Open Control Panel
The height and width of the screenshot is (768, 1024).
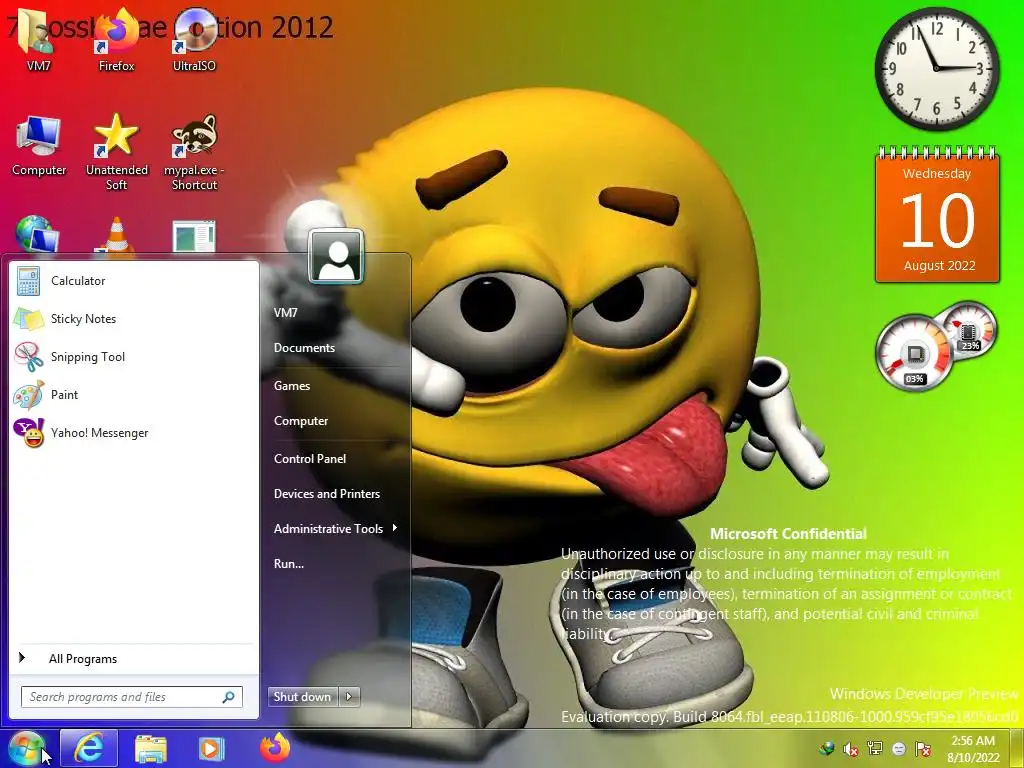click(x=310, y=459)
